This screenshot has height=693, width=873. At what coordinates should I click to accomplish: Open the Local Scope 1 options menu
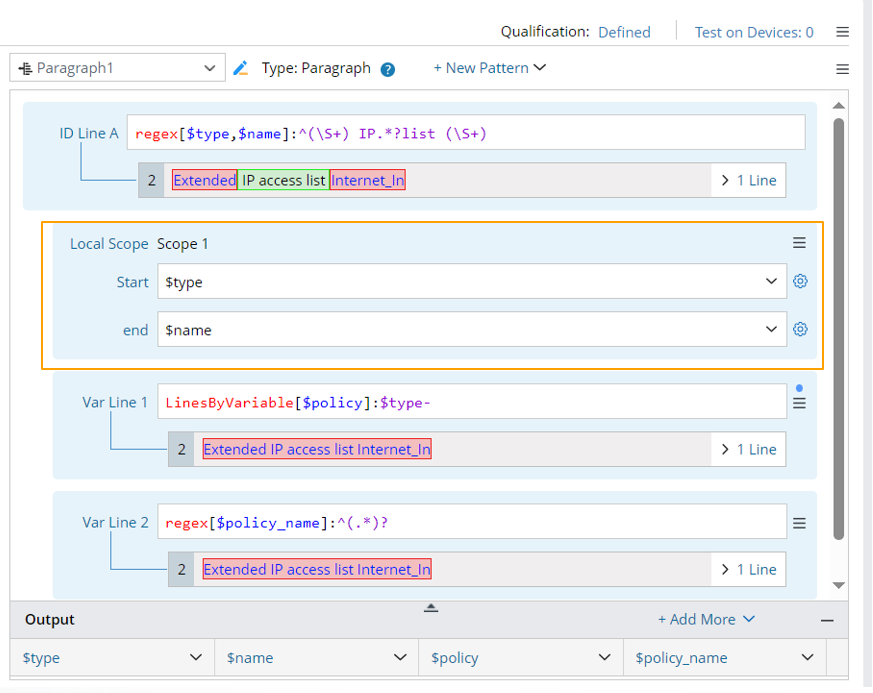(x=799, y=243)
